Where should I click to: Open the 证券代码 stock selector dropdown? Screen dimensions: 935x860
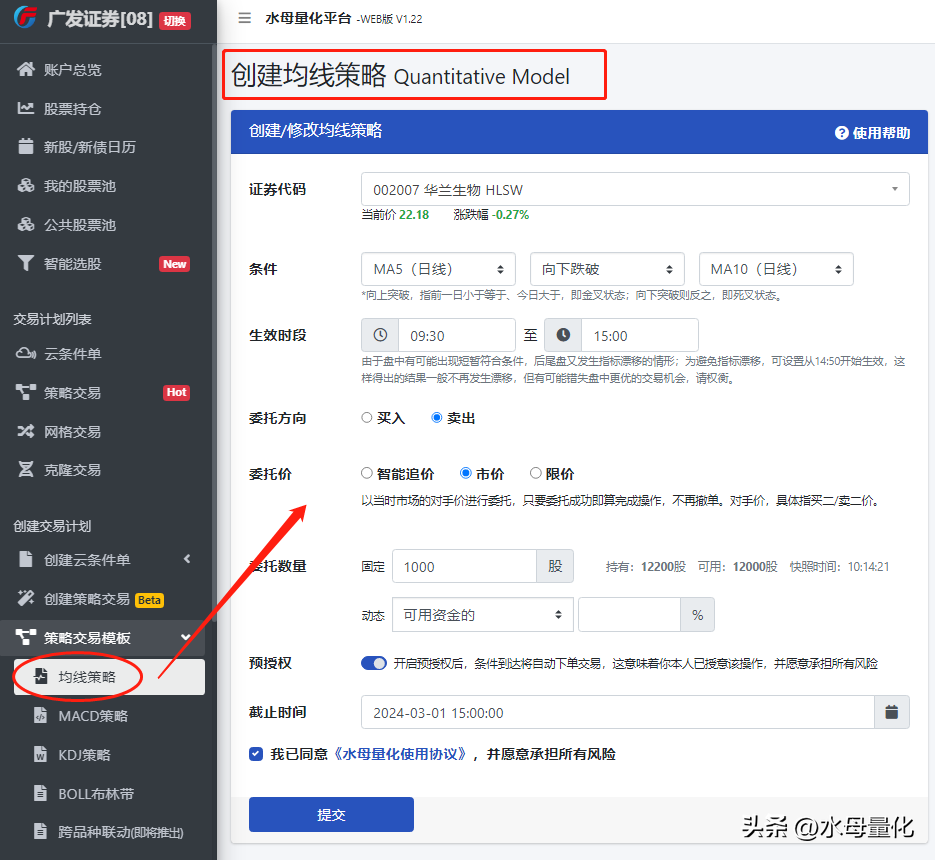tap(635, 190)
